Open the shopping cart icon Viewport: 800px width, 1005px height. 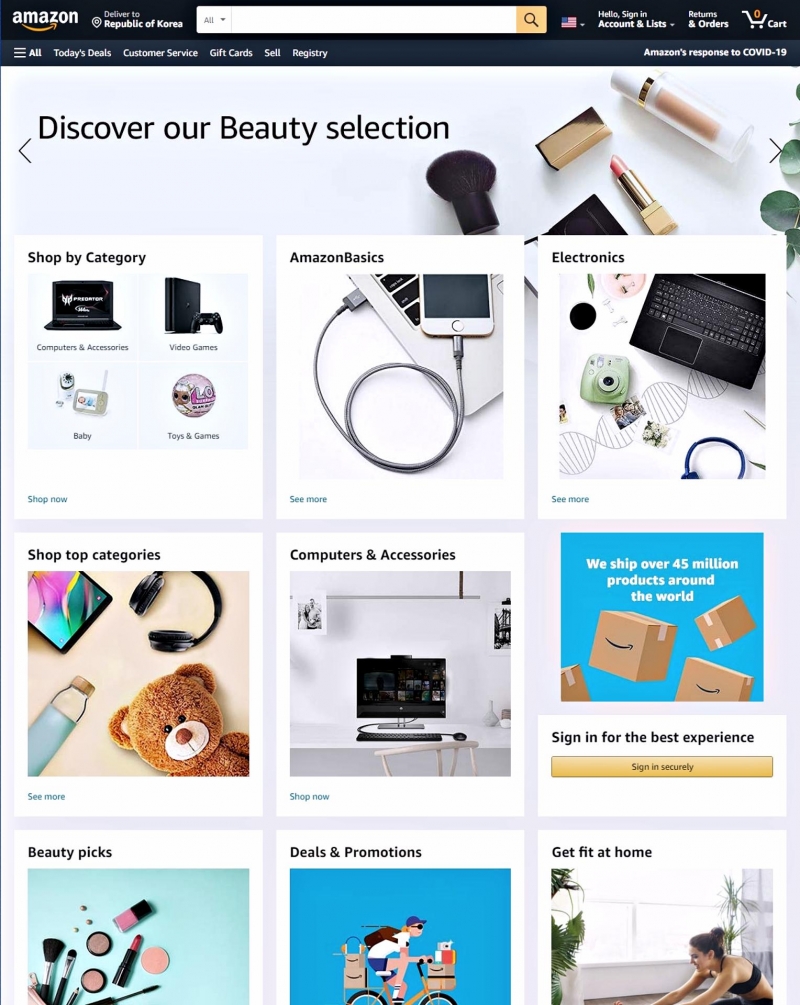pos(764,19)
